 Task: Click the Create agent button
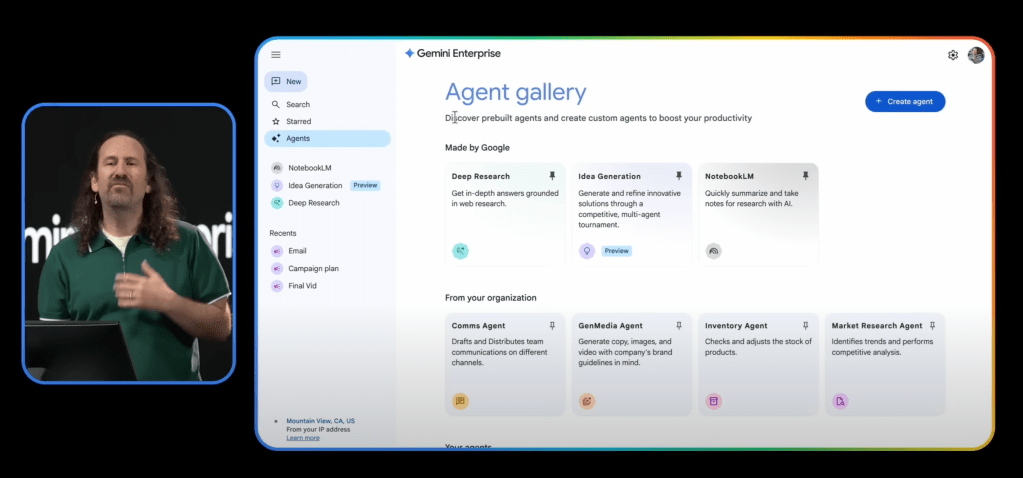coord(904,101)
